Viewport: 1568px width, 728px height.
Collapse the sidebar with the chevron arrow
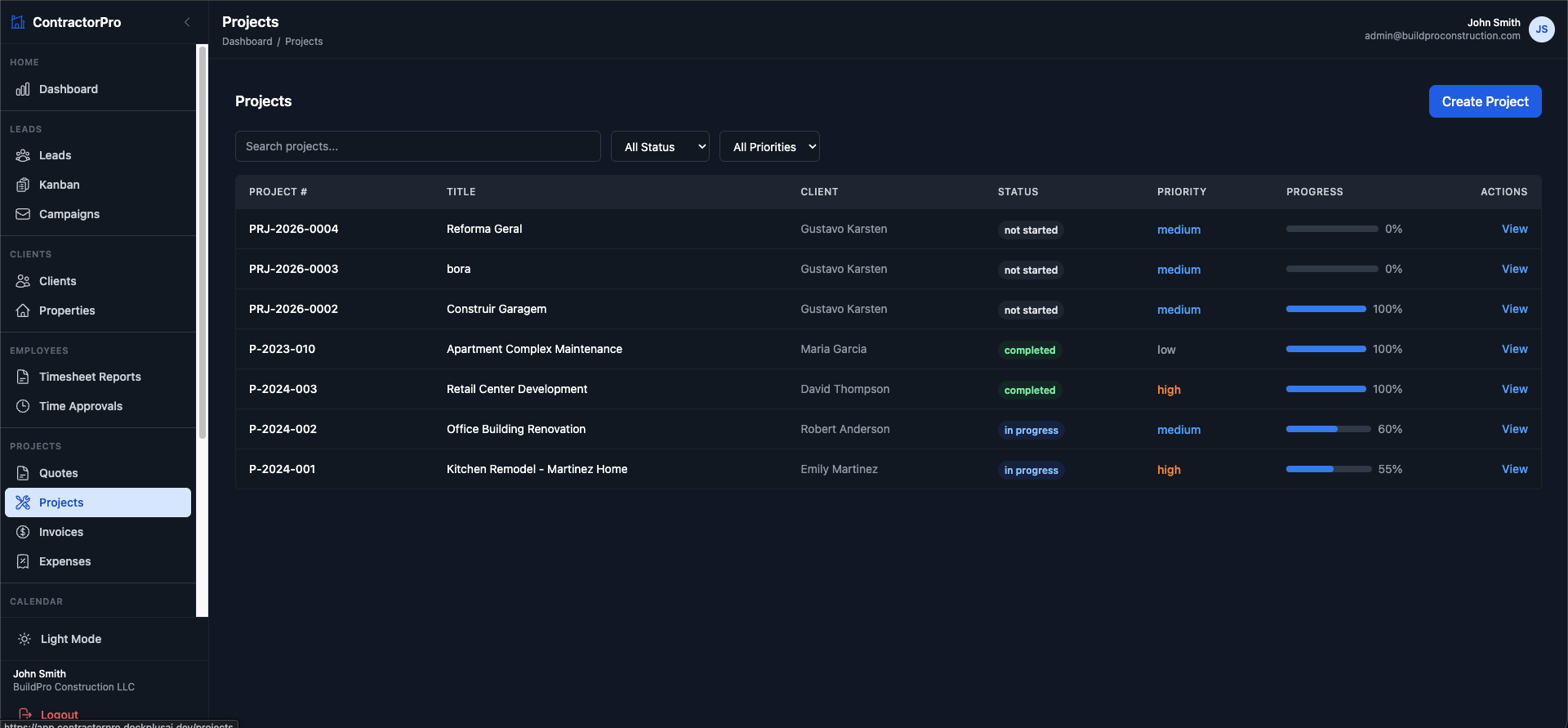click(x=187, y=22)
